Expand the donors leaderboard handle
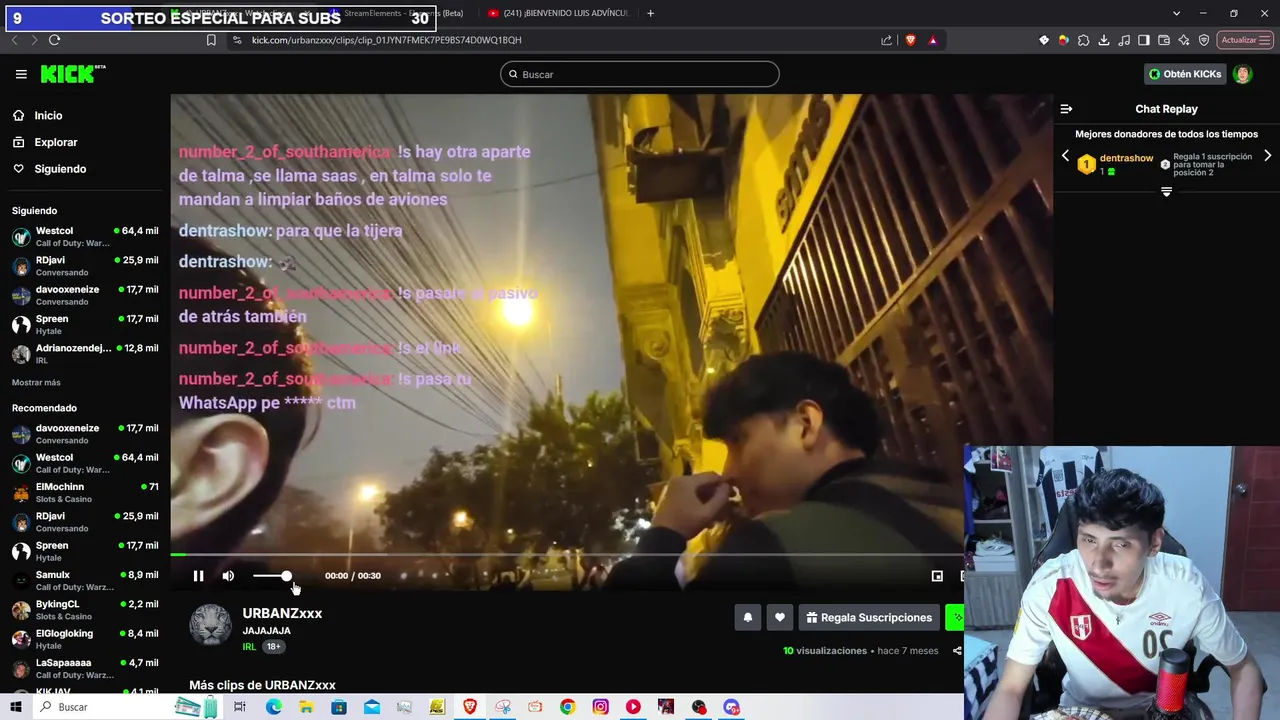1280x720 pixels. [x=1166, y=191]
